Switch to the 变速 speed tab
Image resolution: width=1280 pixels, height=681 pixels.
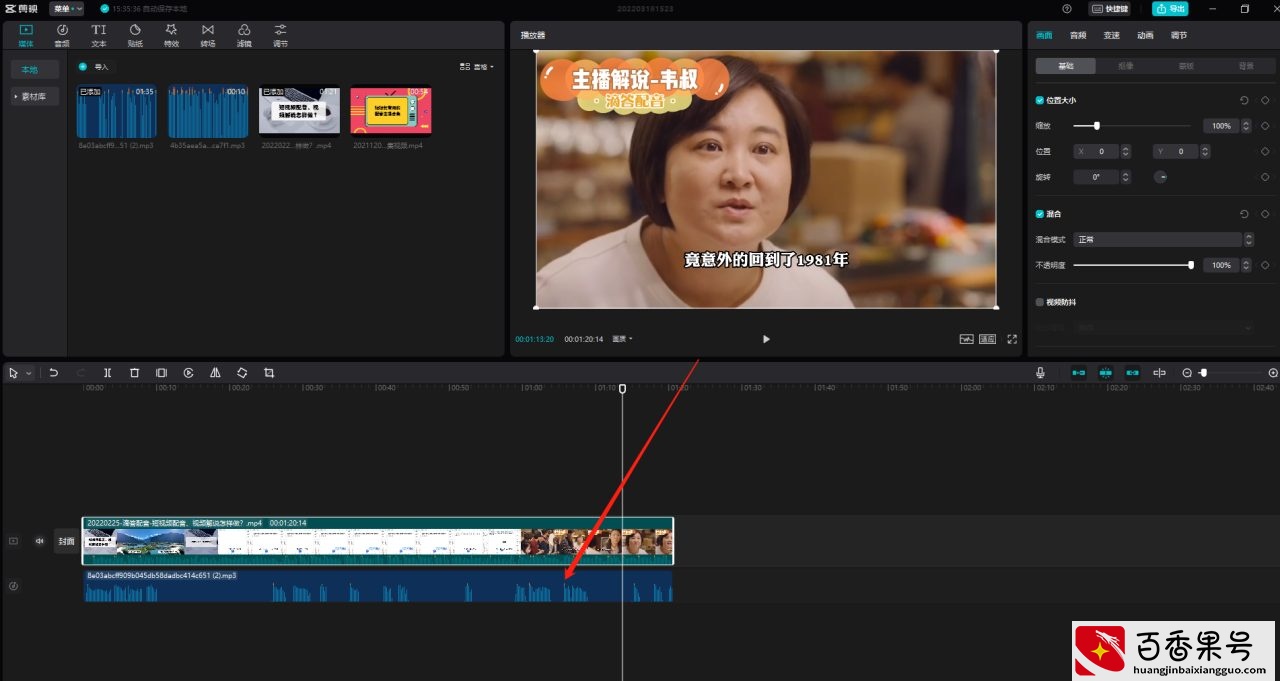point(1112,35)
